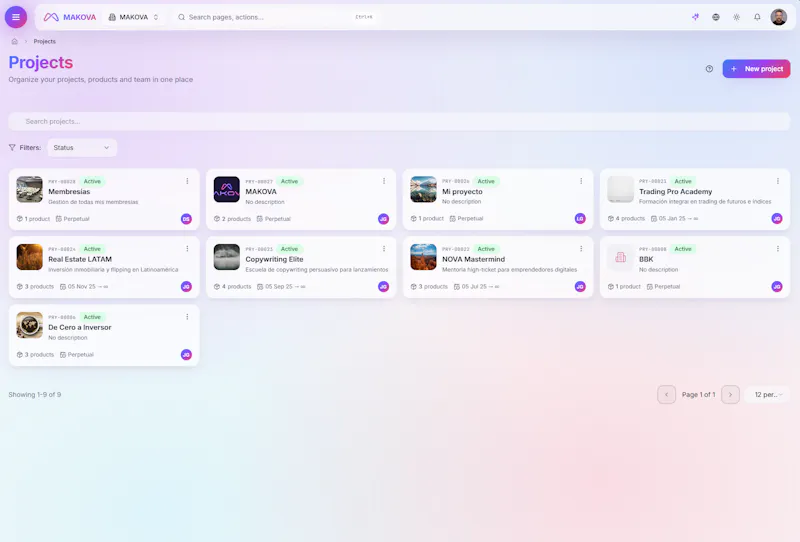Open Copywriting Elite options menu
800x542 pixels.
point(384,249)
